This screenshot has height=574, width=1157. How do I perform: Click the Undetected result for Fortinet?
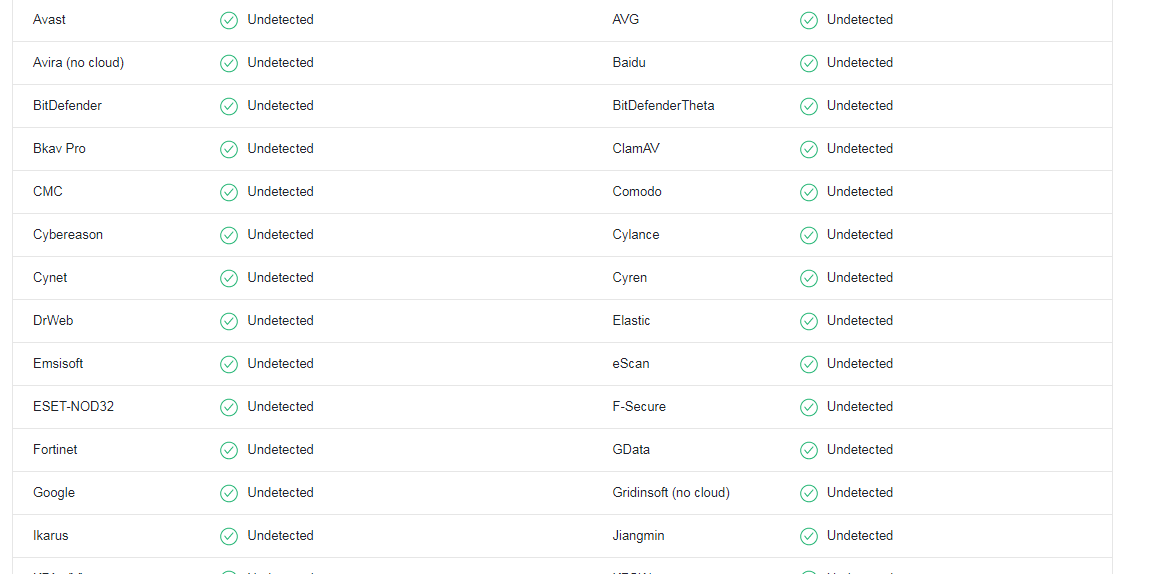coord(280,450)
